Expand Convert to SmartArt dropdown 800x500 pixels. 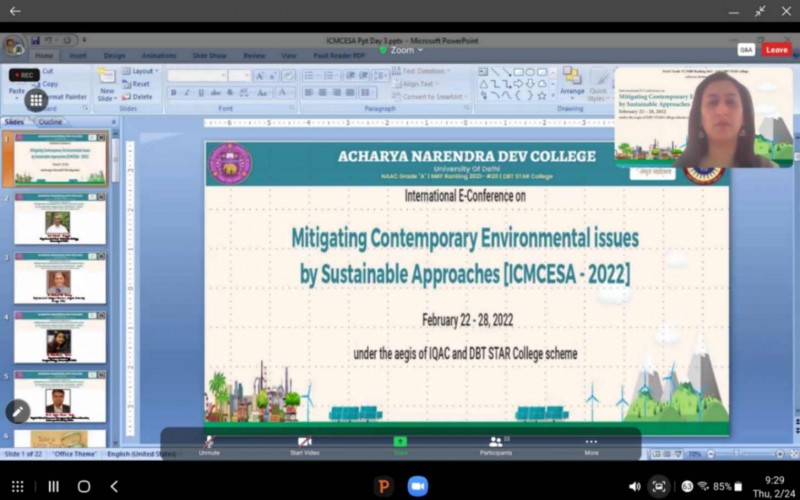click(430, 96)
